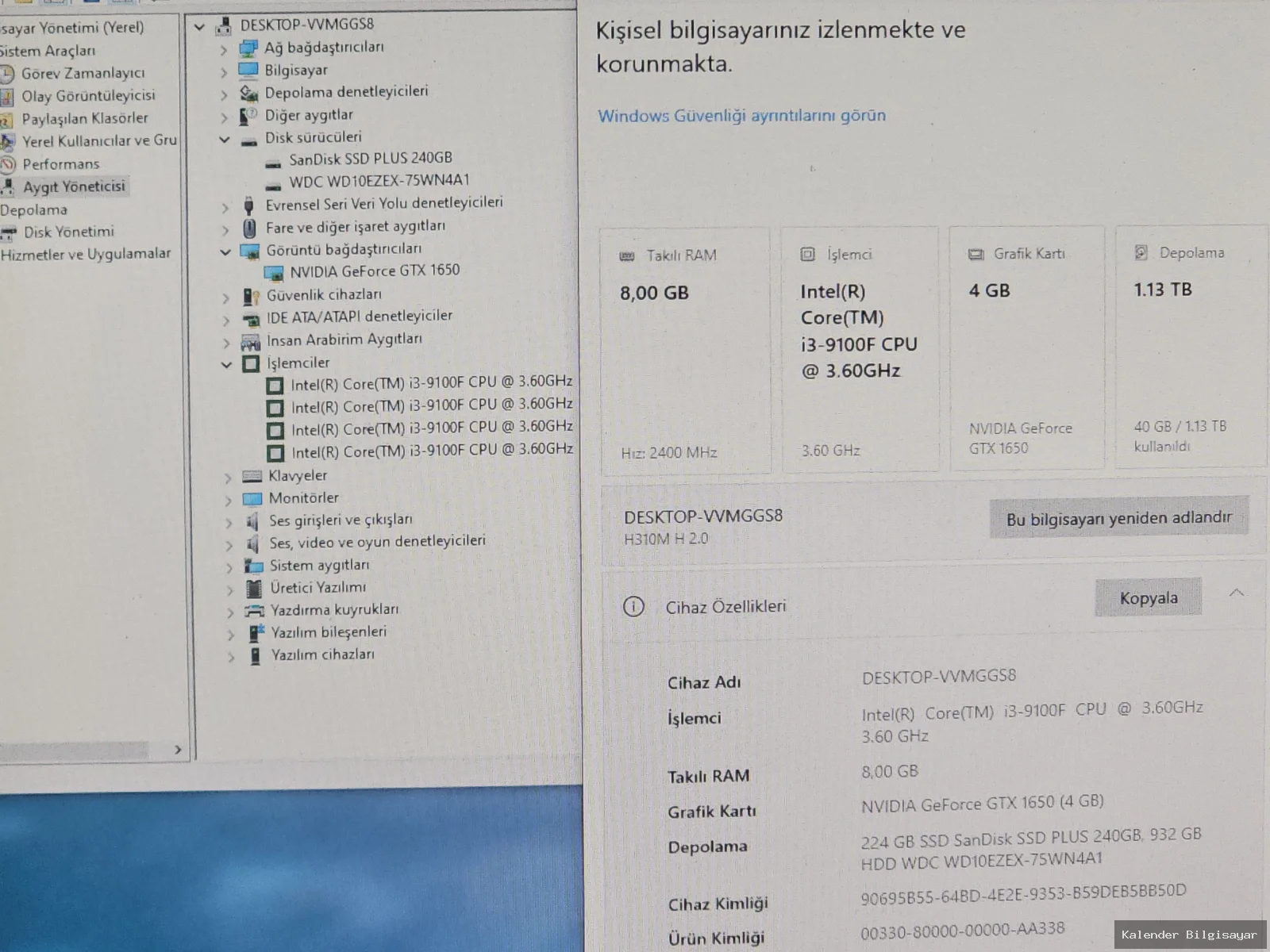
Task: Click the Yazdırma kuyrukları printer icon
Action: pyautogui.click(x=254, y=611)
